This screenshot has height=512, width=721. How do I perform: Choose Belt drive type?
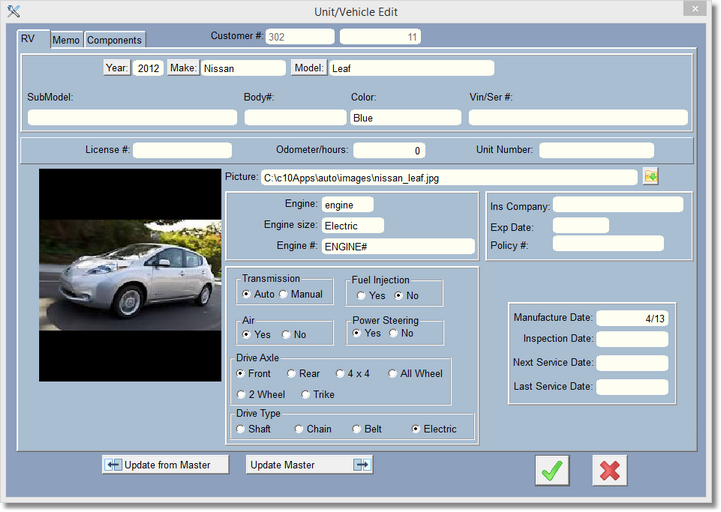point(356,429)
